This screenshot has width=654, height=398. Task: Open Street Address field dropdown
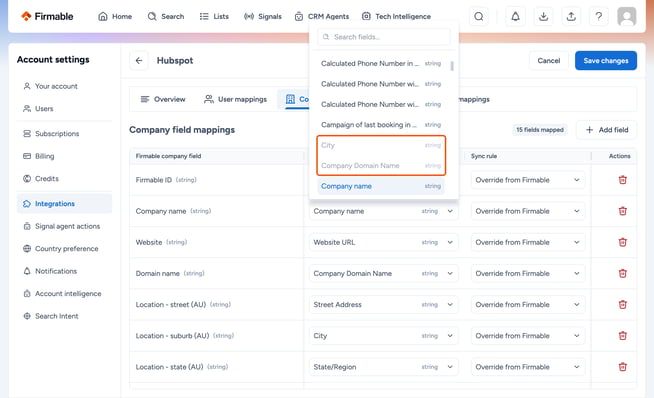click(383, 305)
